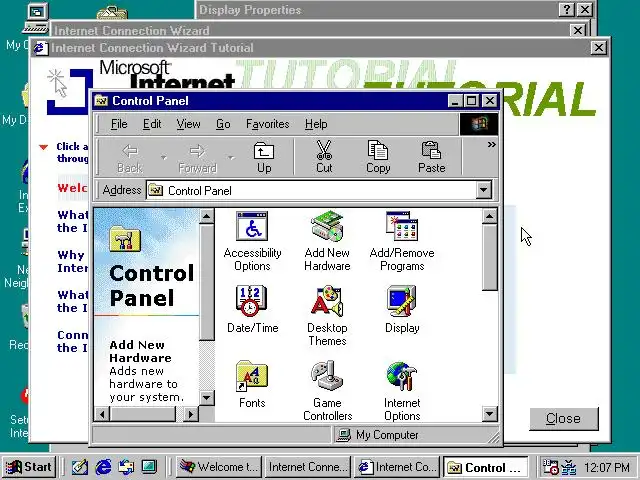Click the network tray icon
The width and height of the screenshot is (640, 480).
(x=569, y=467)
